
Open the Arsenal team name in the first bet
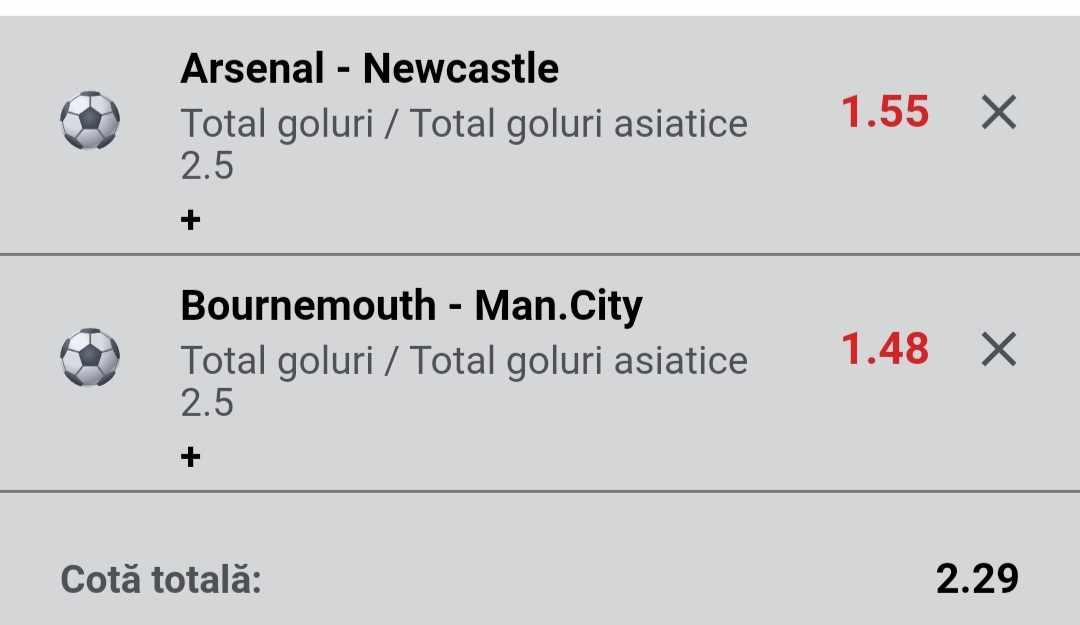point(253,69)
